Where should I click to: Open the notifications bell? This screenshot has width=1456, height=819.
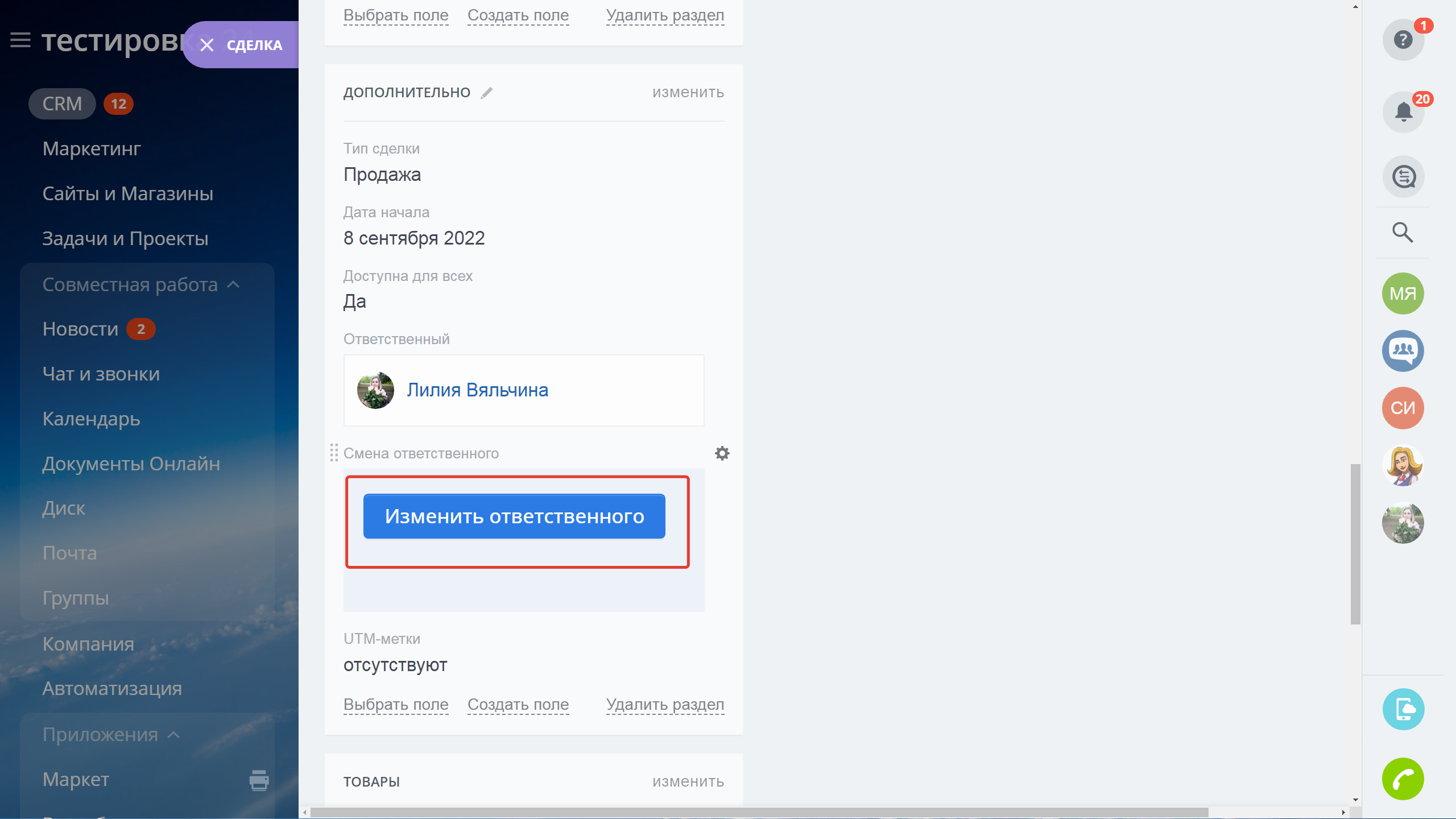click(x=1403, y=111)
